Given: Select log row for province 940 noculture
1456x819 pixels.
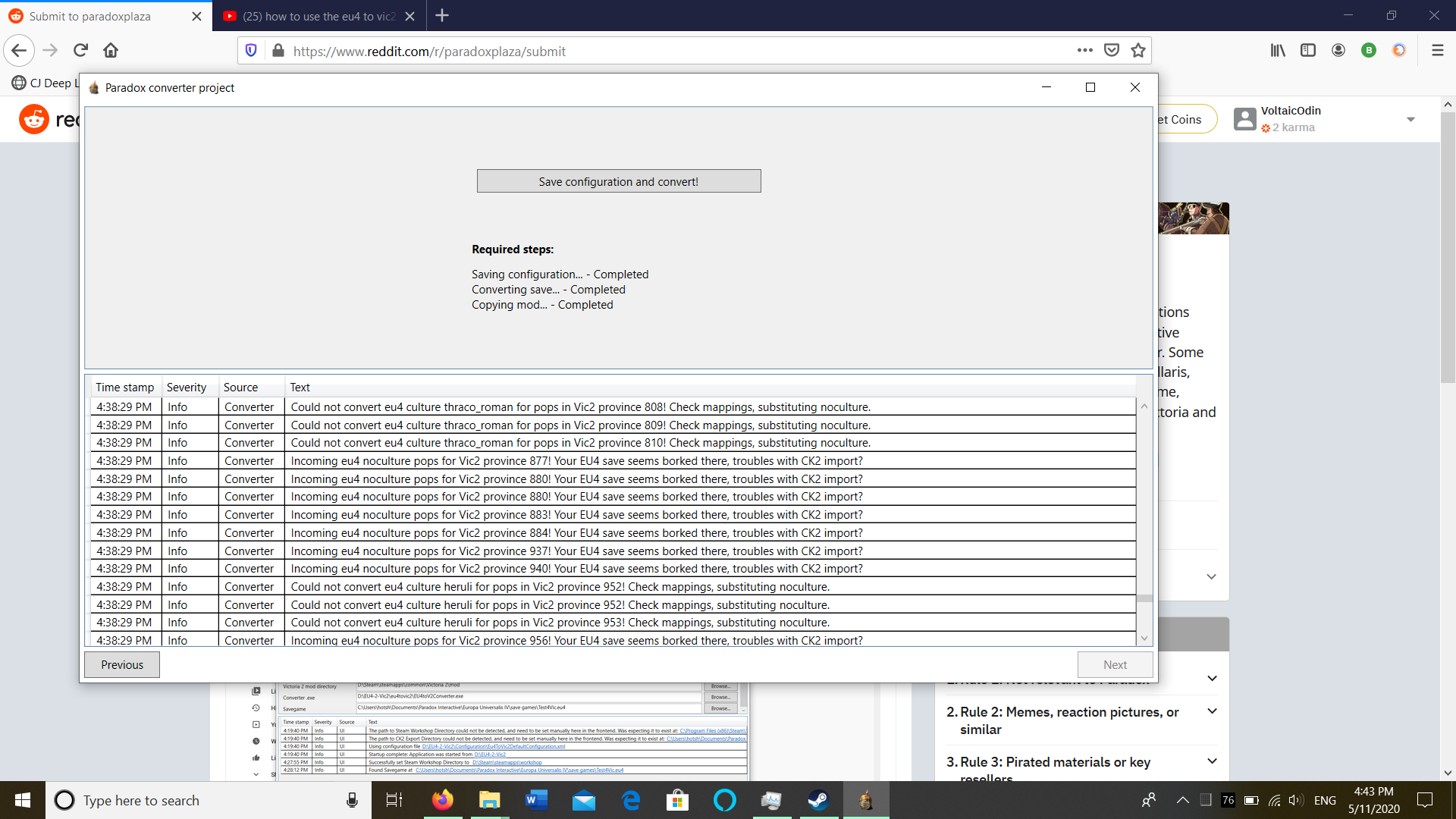Looking at the screenshot, I should click(613, 569).
